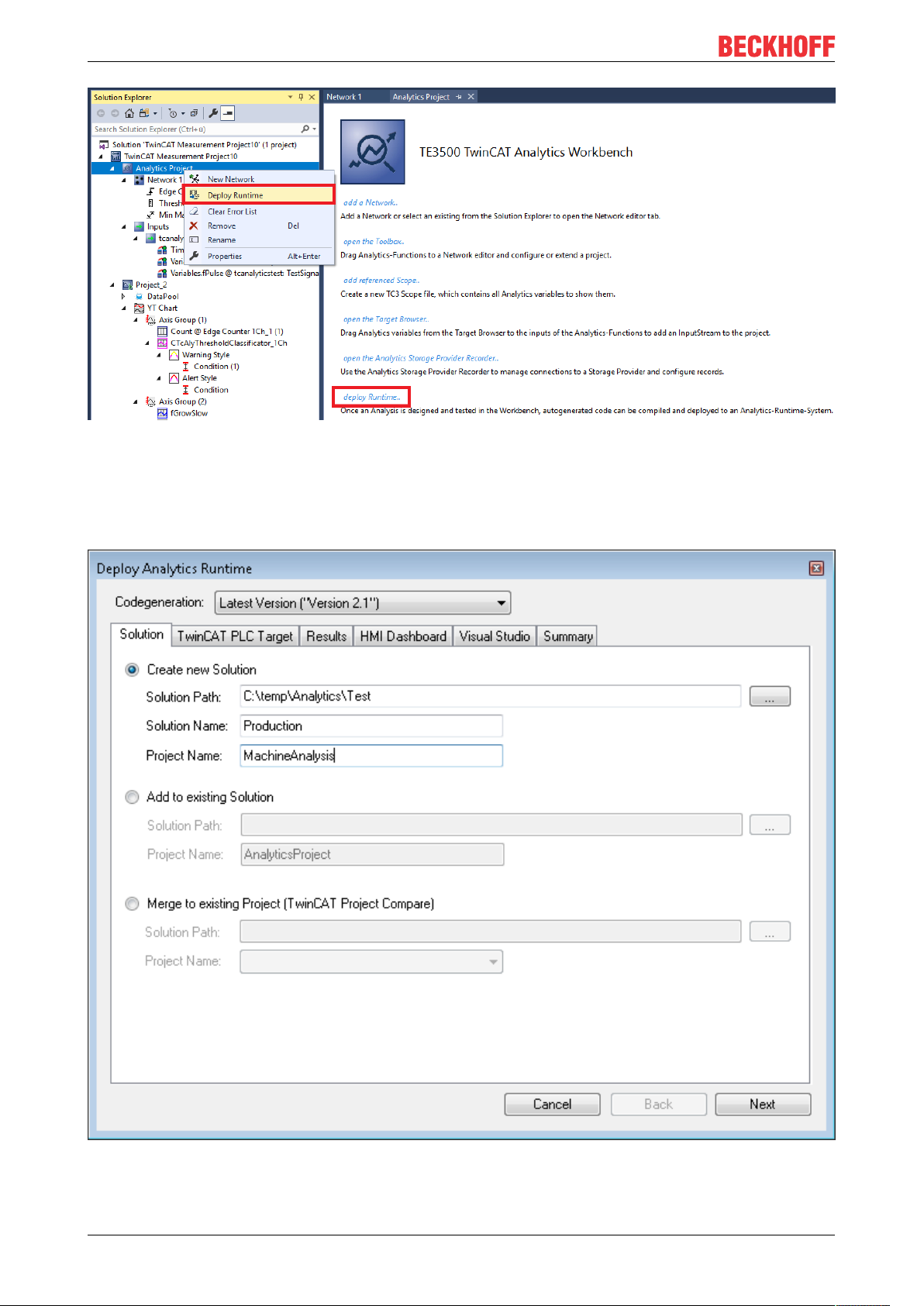
Task: Click the Inputs folder icon in tree
Action: pyautogui.click(x=140, y=227)
